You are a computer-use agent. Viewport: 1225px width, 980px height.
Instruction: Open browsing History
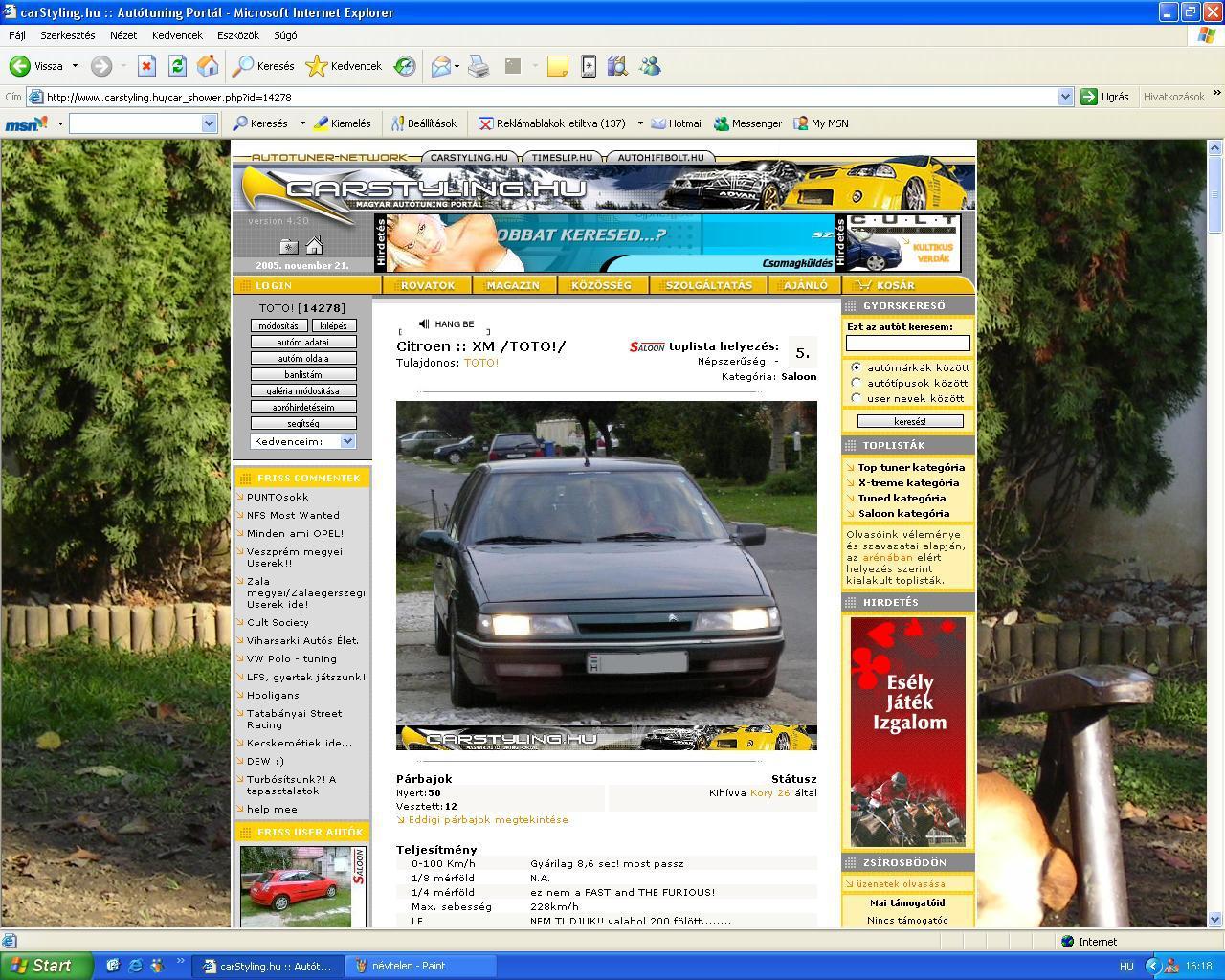405,66
